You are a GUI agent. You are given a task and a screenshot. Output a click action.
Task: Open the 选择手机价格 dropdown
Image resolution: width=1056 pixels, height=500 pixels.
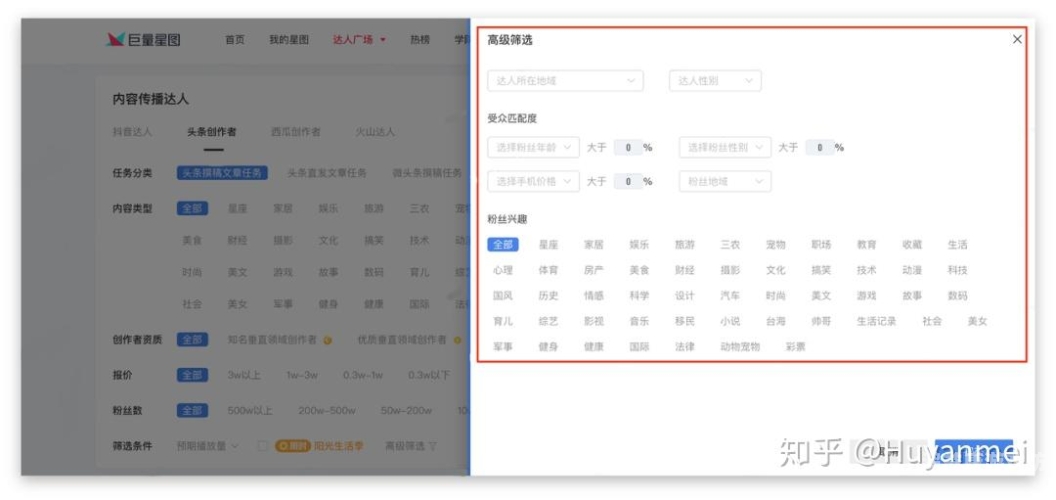pyautogui.click(x=533, y=181)
